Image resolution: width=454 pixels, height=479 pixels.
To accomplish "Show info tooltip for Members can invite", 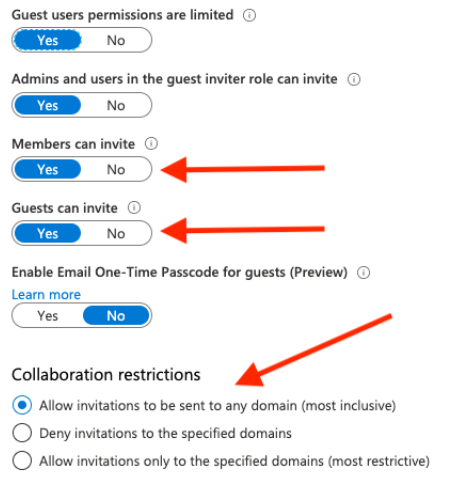I will (151, 144).
